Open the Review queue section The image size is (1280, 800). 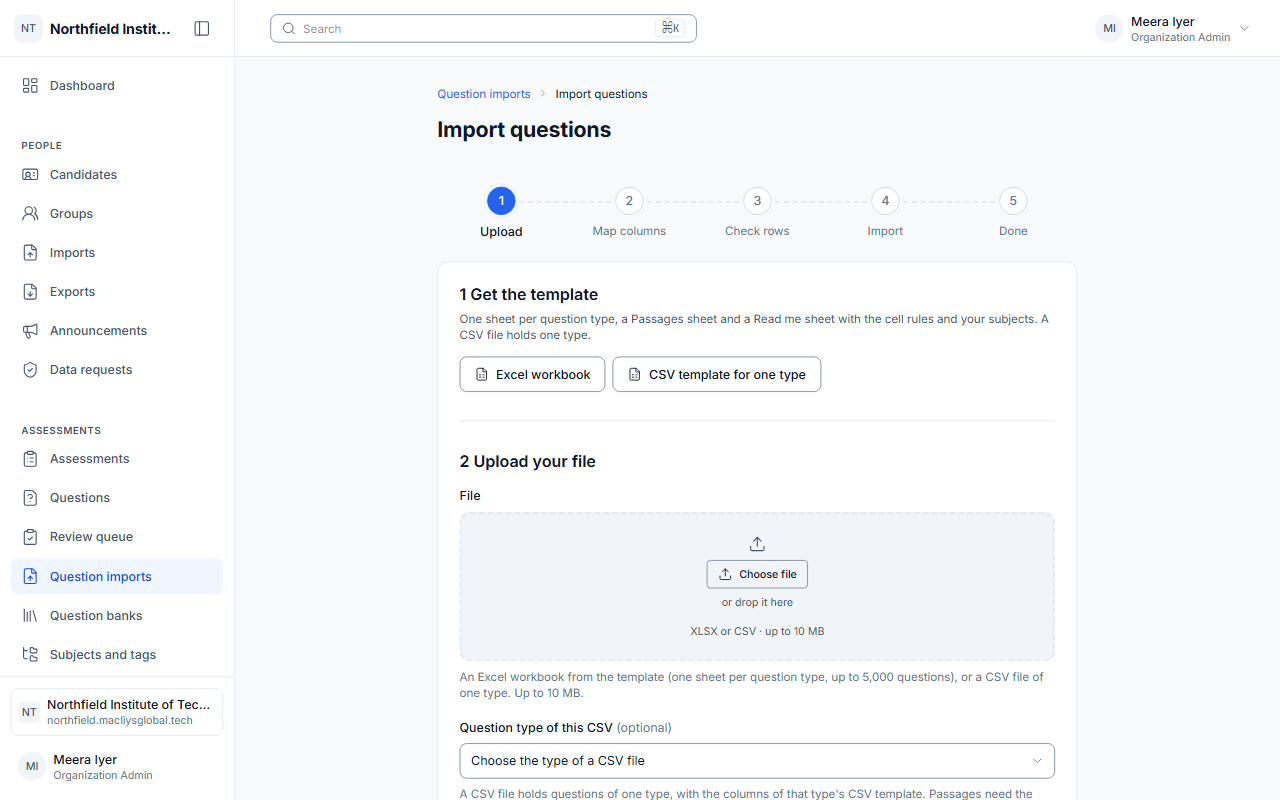coord(117,537)
